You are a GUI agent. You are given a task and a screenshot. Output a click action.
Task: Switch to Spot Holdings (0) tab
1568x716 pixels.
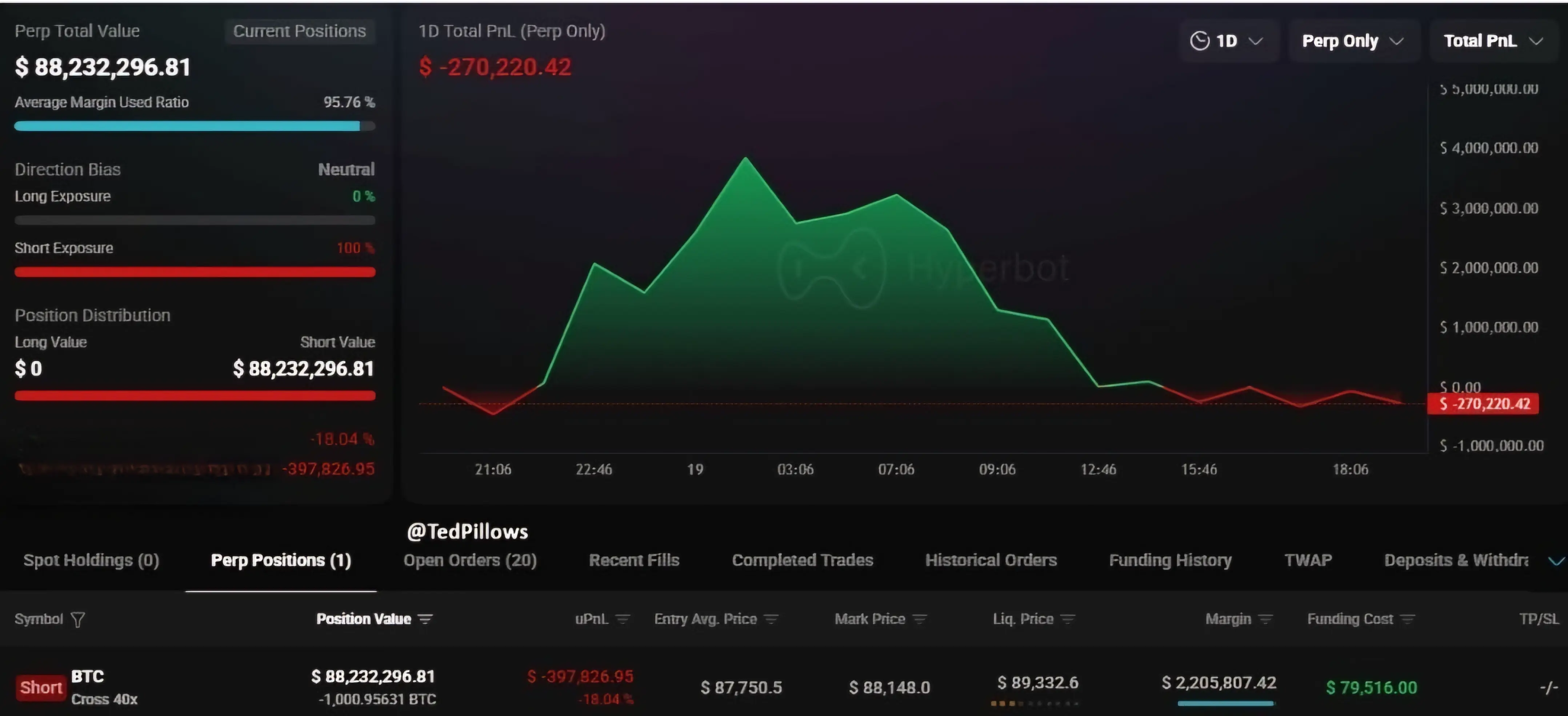pos(91,560)
